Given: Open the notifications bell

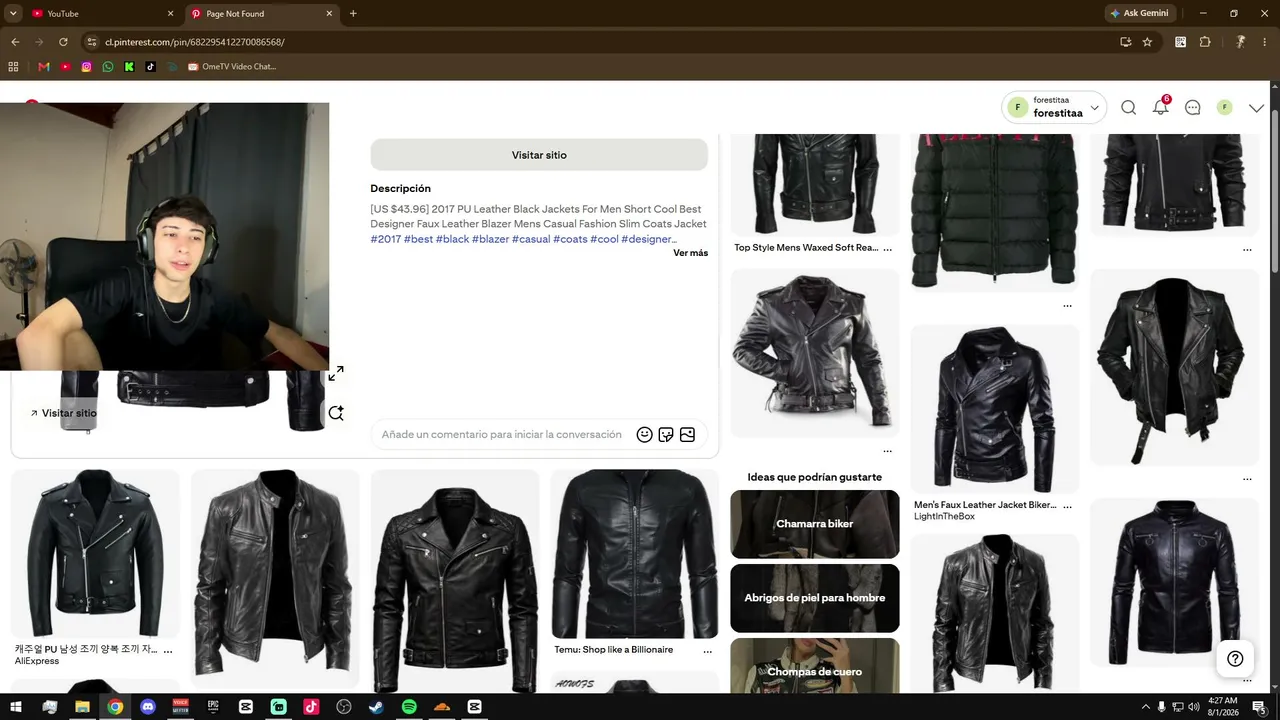Looking at the screenshot, I should click(1160, 108).
